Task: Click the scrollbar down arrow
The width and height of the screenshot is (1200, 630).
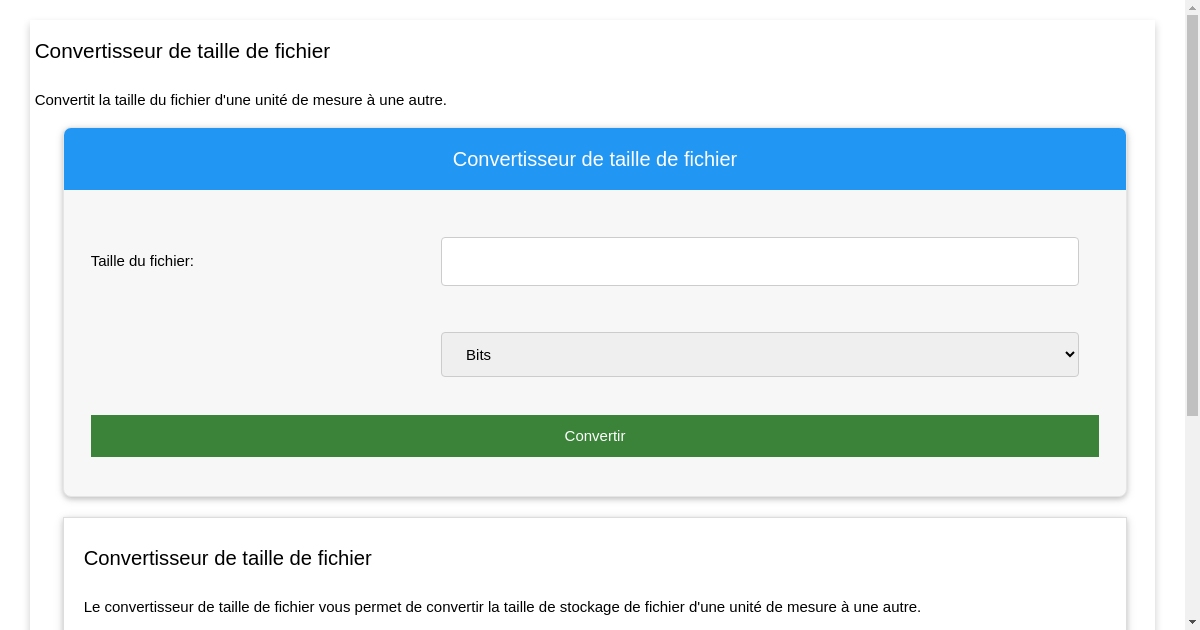Action: (x=1193, y=622)
